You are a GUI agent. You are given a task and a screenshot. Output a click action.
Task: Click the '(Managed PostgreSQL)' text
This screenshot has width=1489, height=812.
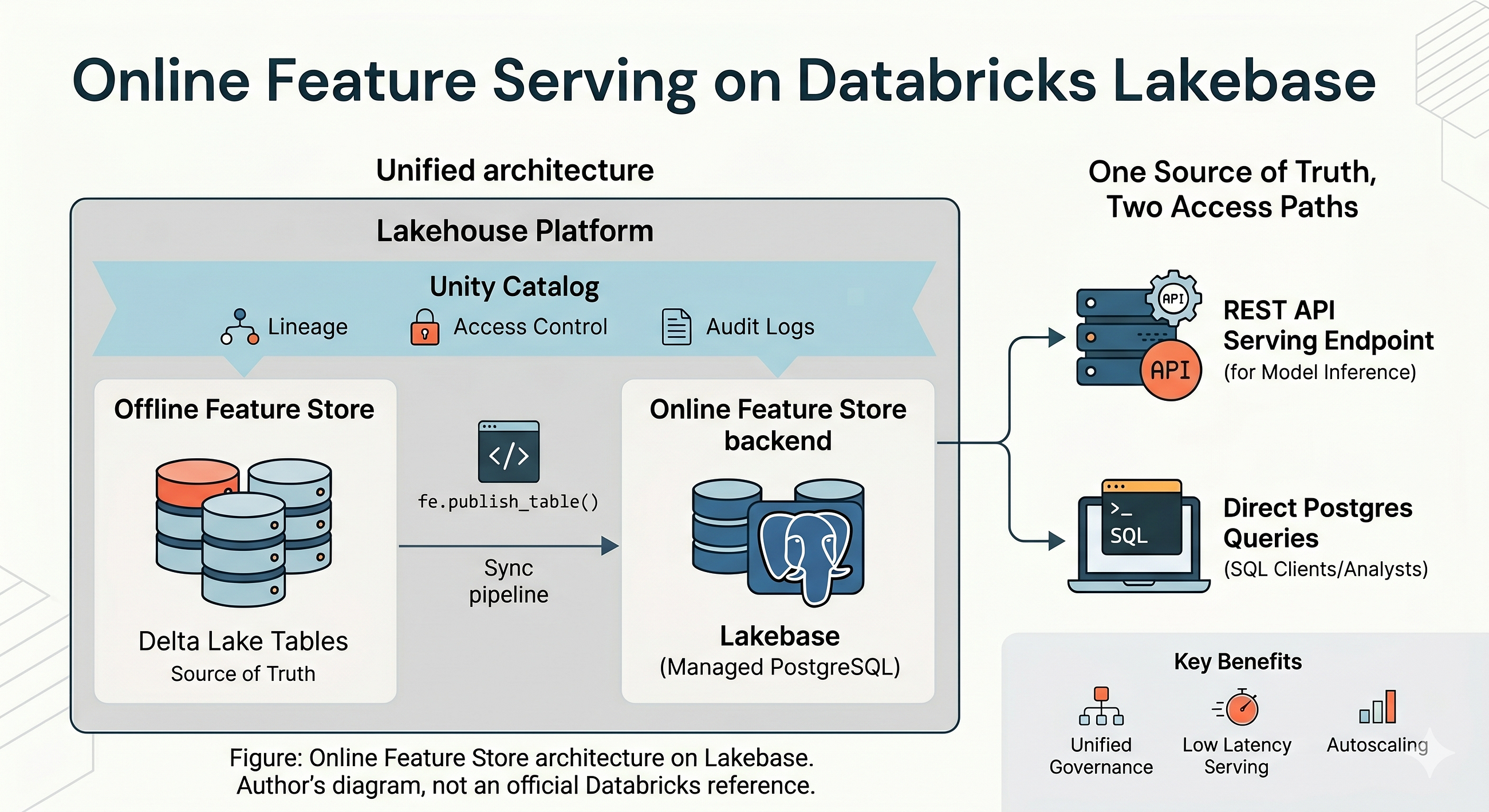click(780, 668)
